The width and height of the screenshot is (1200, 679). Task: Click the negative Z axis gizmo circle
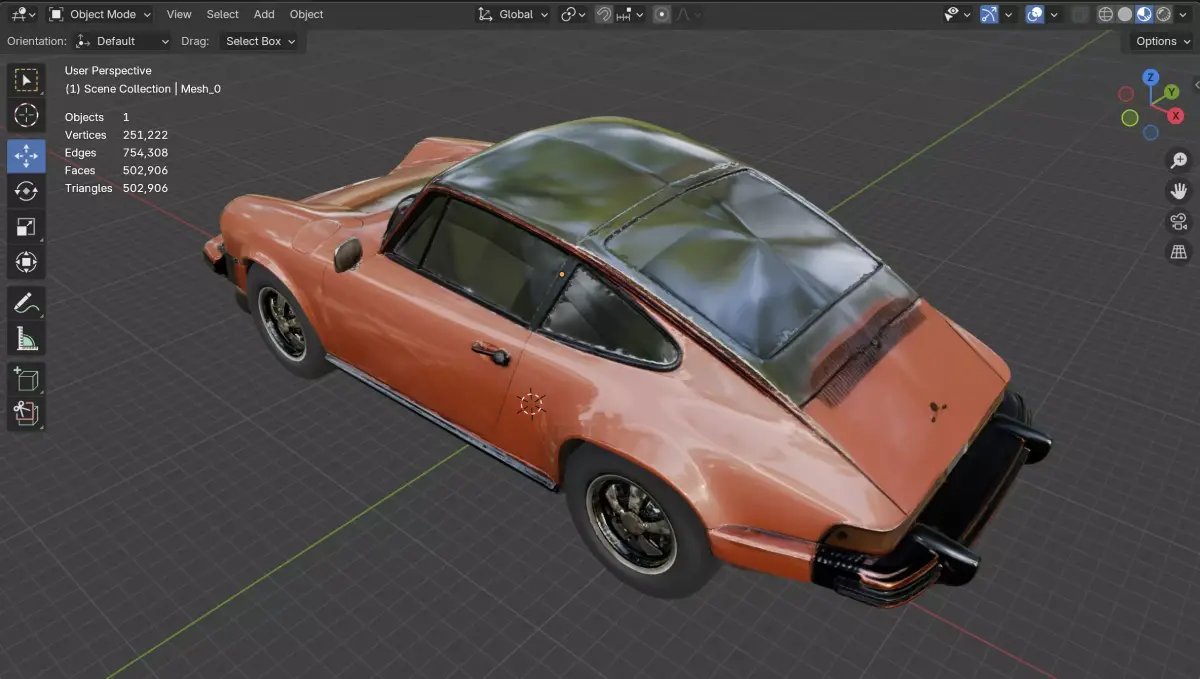(x=1151, y=132)
